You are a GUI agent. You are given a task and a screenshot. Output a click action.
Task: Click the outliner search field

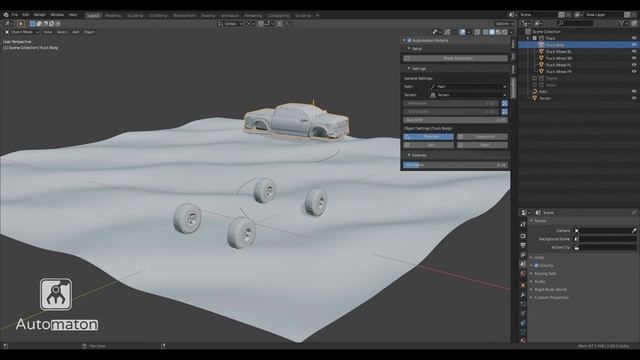click(x=575, y=23)
